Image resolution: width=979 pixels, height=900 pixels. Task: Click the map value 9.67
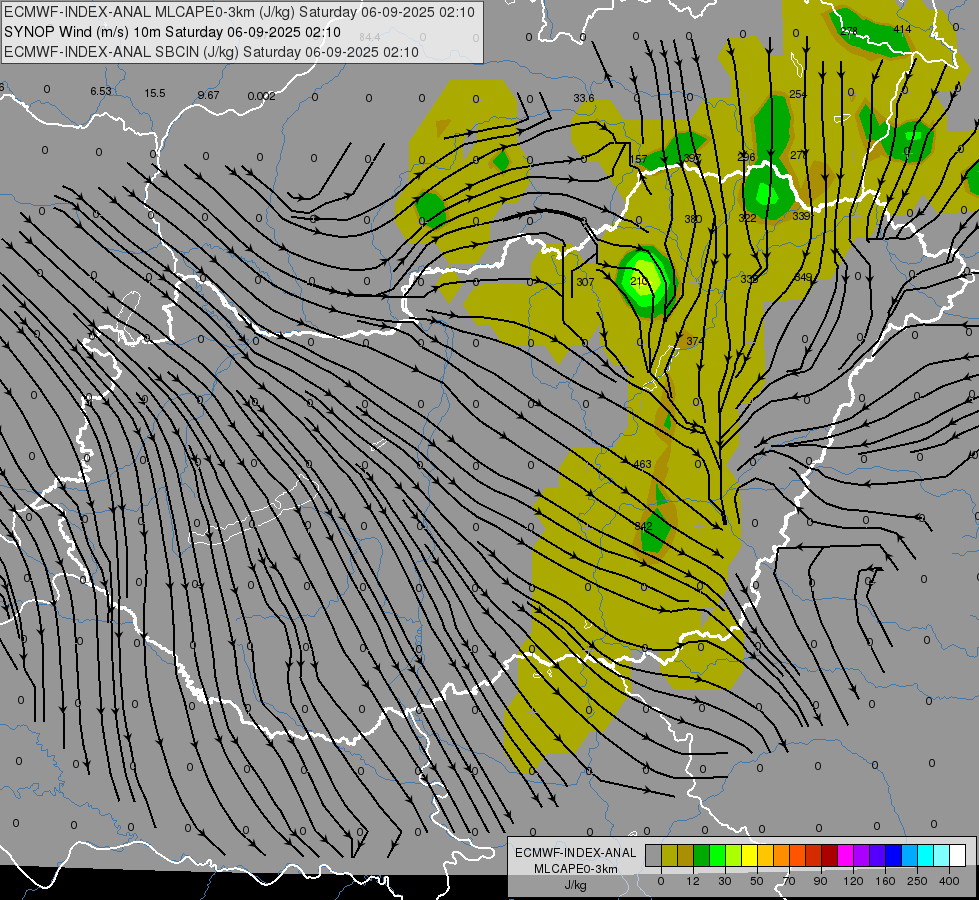pos(209,95)
